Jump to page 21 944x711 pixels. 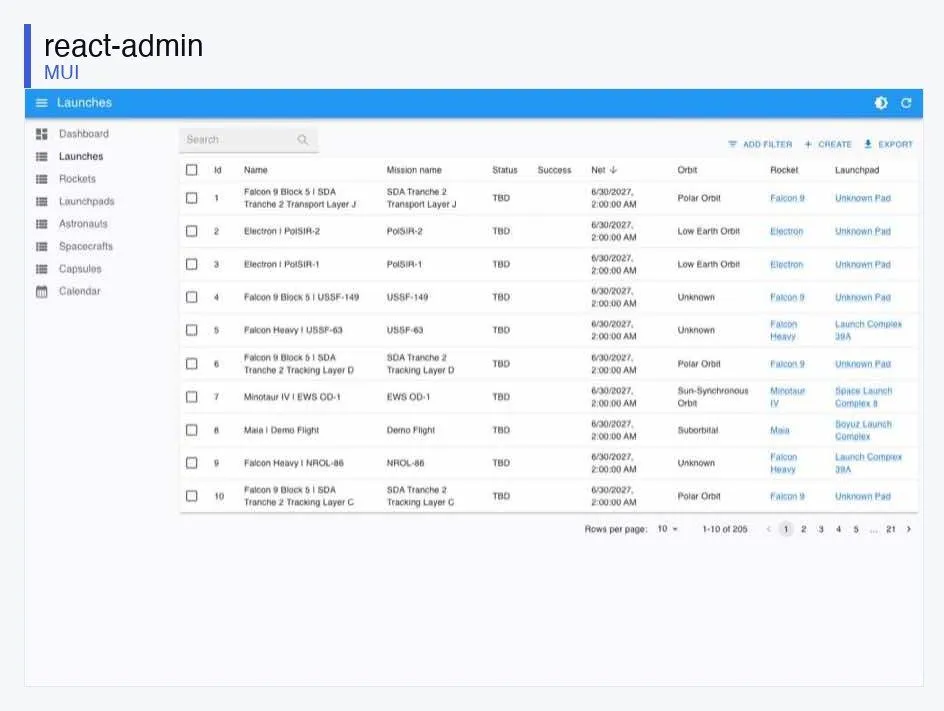[891, 529]
